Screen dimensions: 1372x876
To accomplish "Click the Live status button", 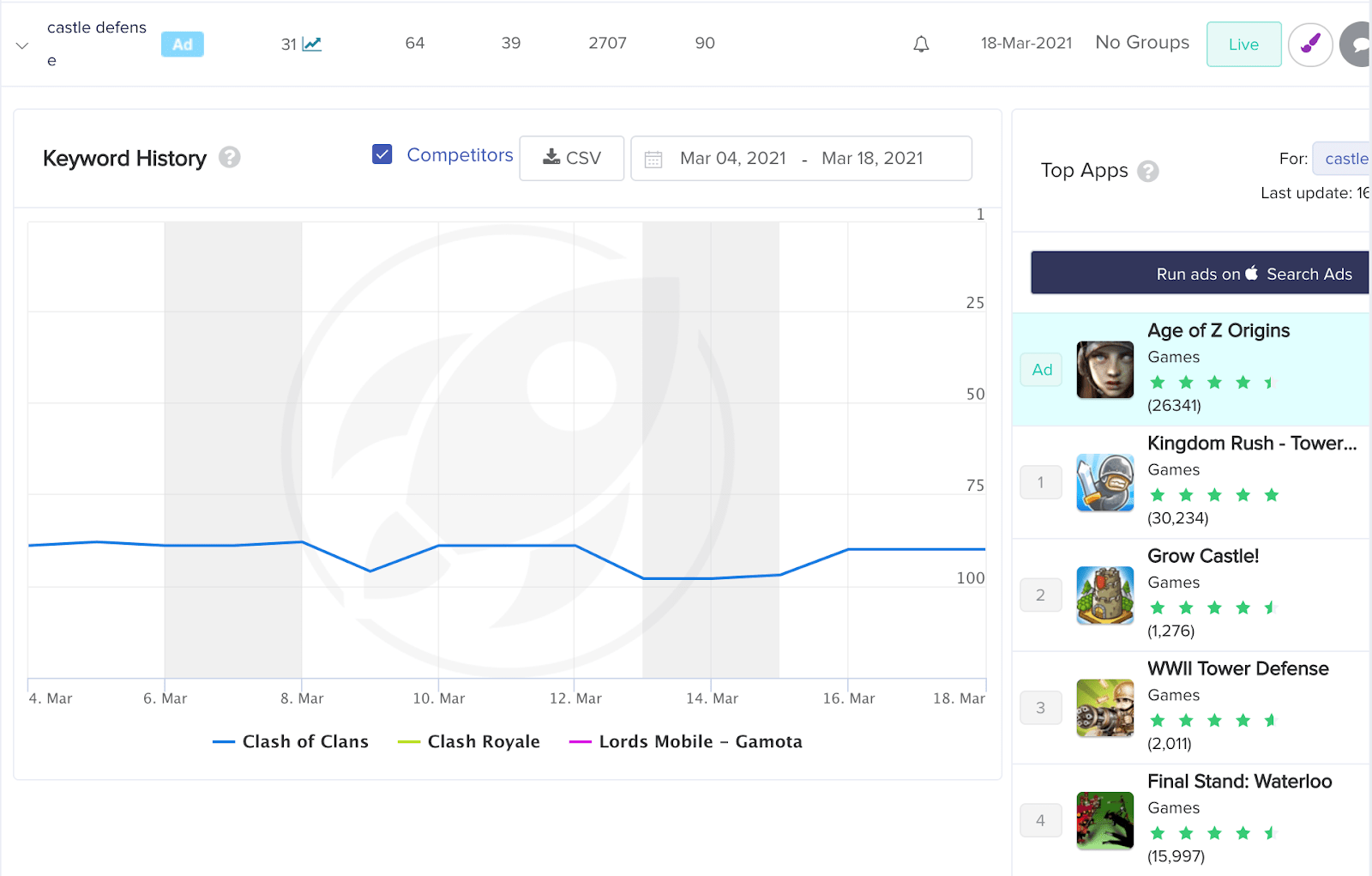I will (1243, 45).
